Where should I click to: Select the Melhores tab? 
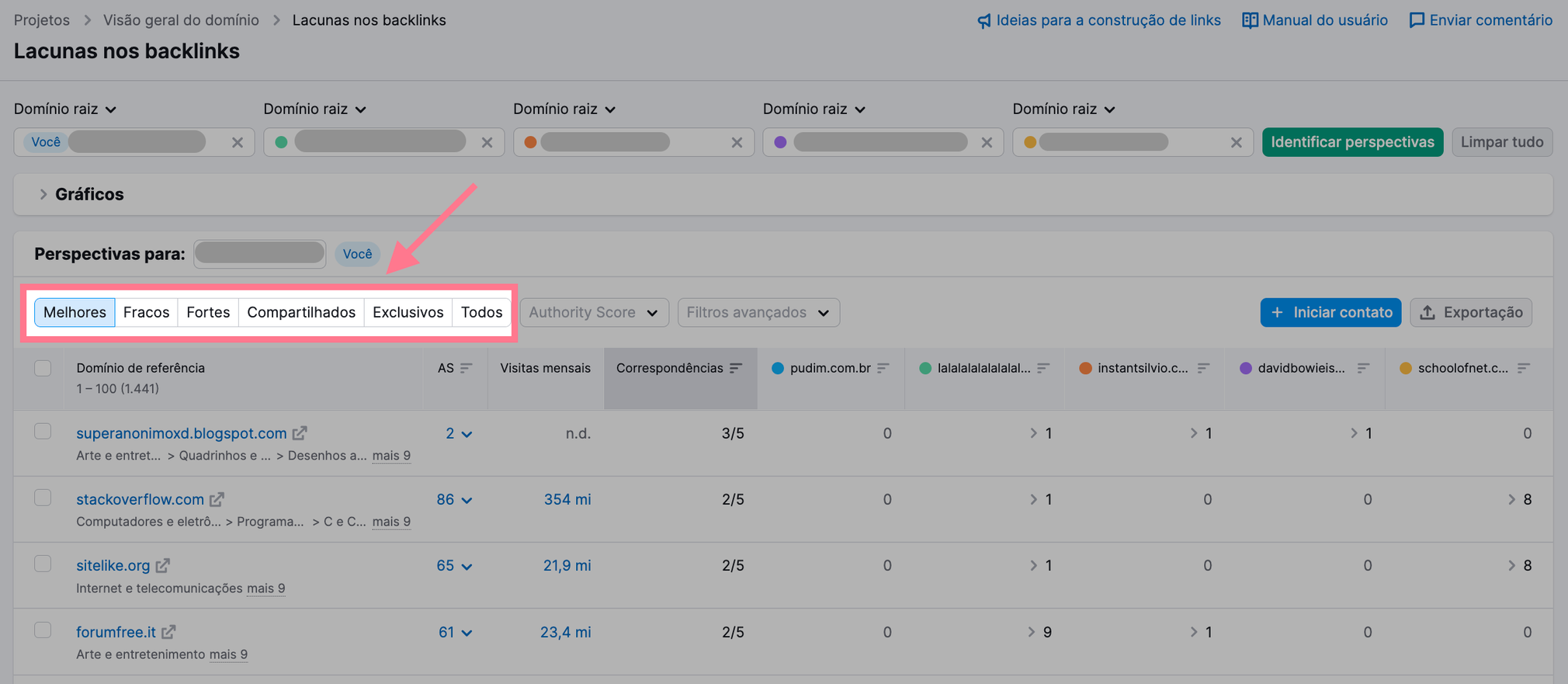[x=75, y=312]
